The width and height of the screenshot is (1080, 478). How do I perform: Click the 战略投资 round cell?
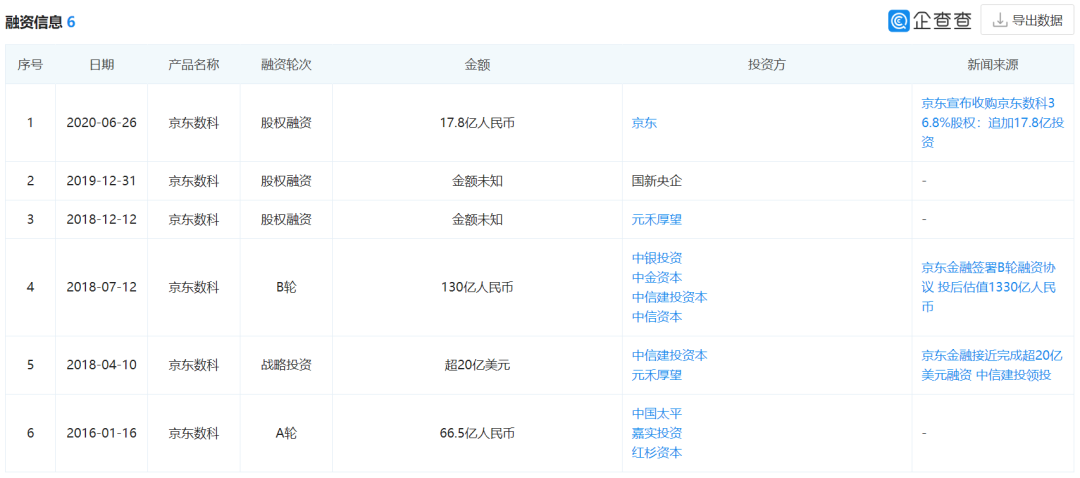286,365
